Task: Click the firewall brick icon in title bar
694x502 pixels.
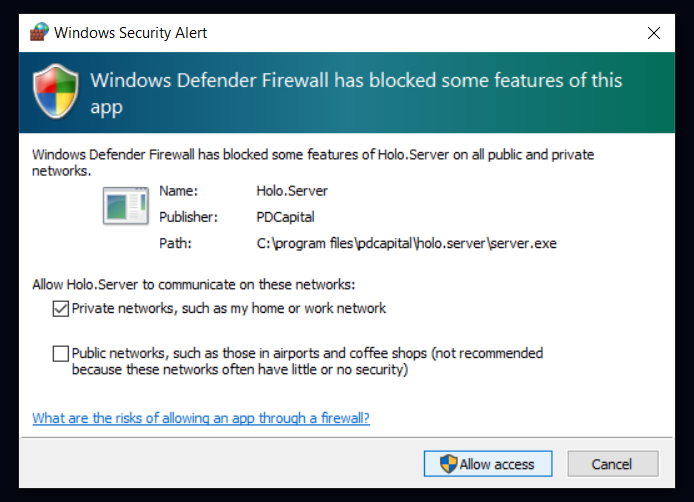Action: [39, 32]
